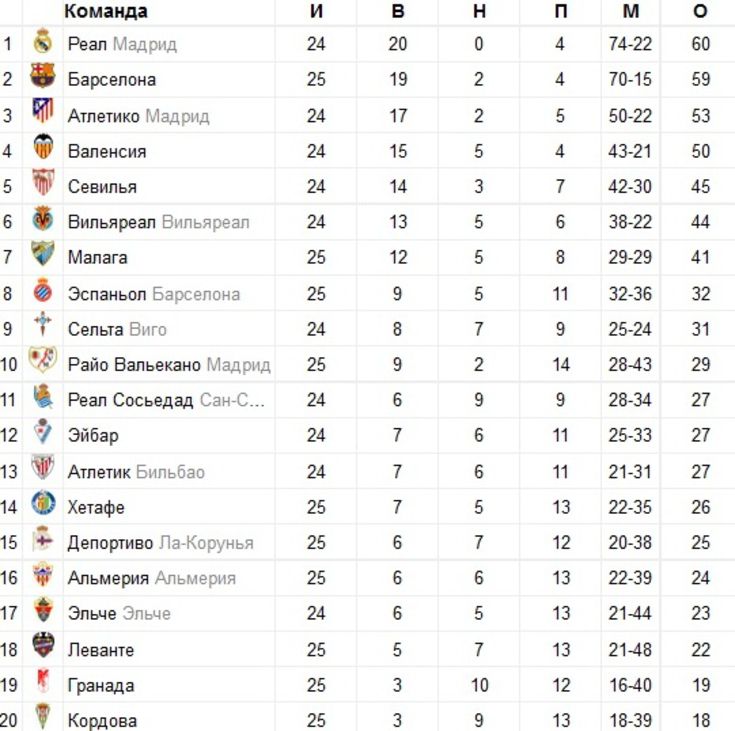
Task: Click the Malaga club crest
Action: [x=43, y=253]
